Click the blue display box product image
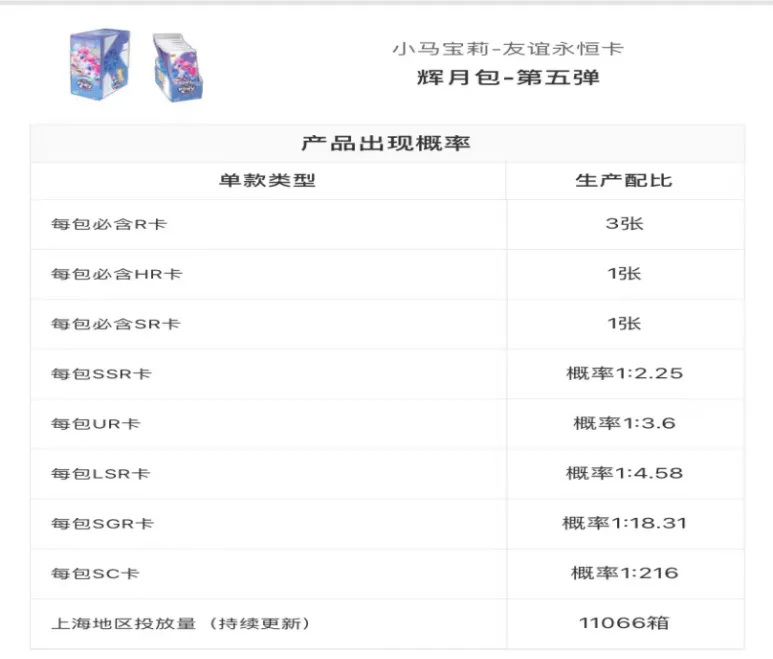 point(100,64)
